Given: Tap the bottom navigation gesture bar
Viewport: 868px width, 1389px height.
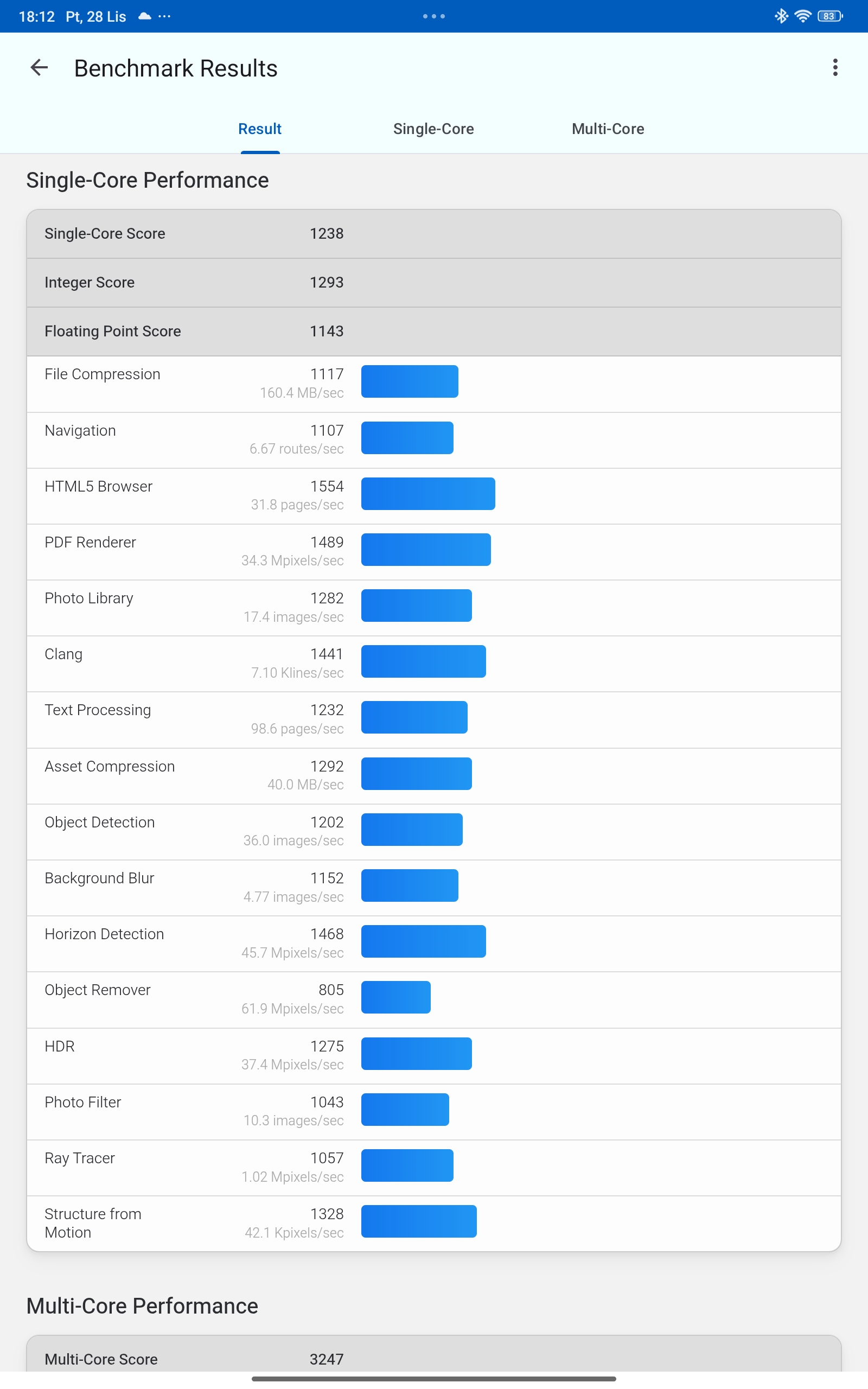Looking at the screenshot, I should tap(433, 1378).
